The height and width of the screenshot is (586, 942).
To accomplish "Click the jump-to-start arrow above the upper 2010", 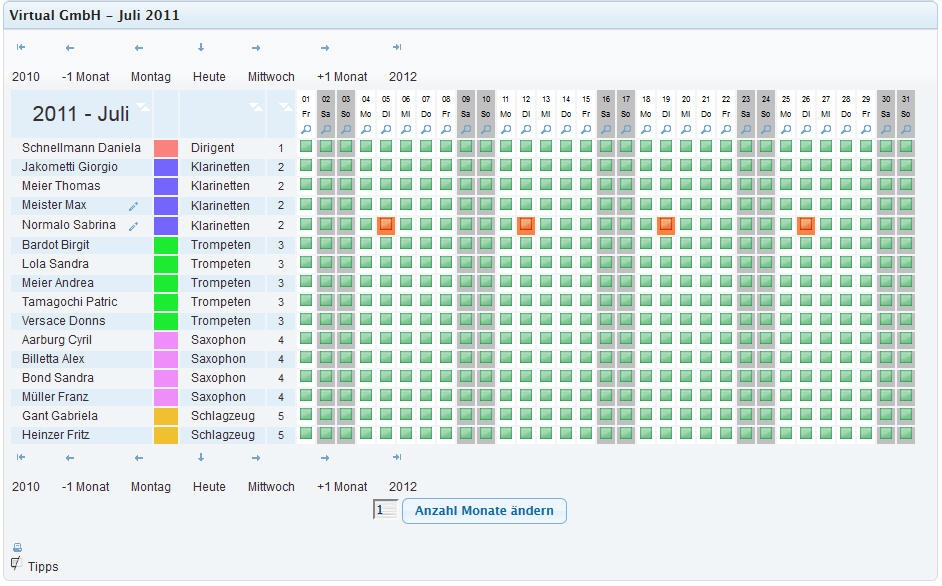I will (21, 47).
